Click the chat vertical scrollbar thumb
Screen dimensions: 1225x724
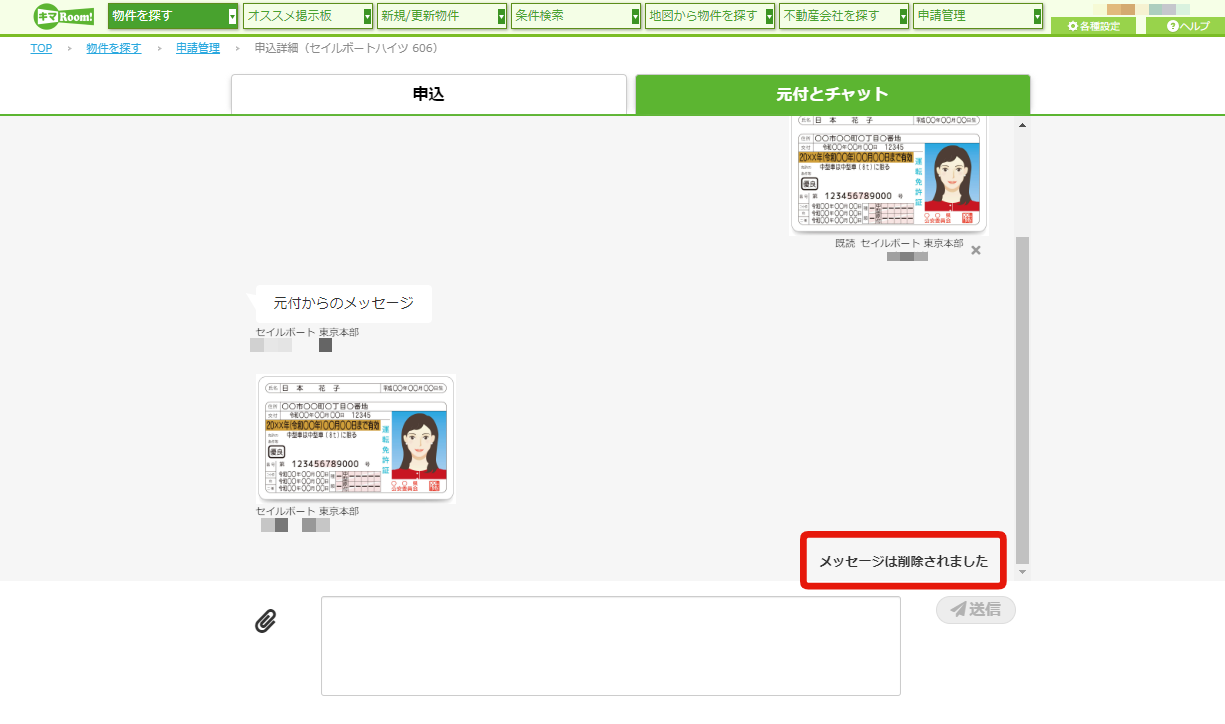pos(1022,400)
